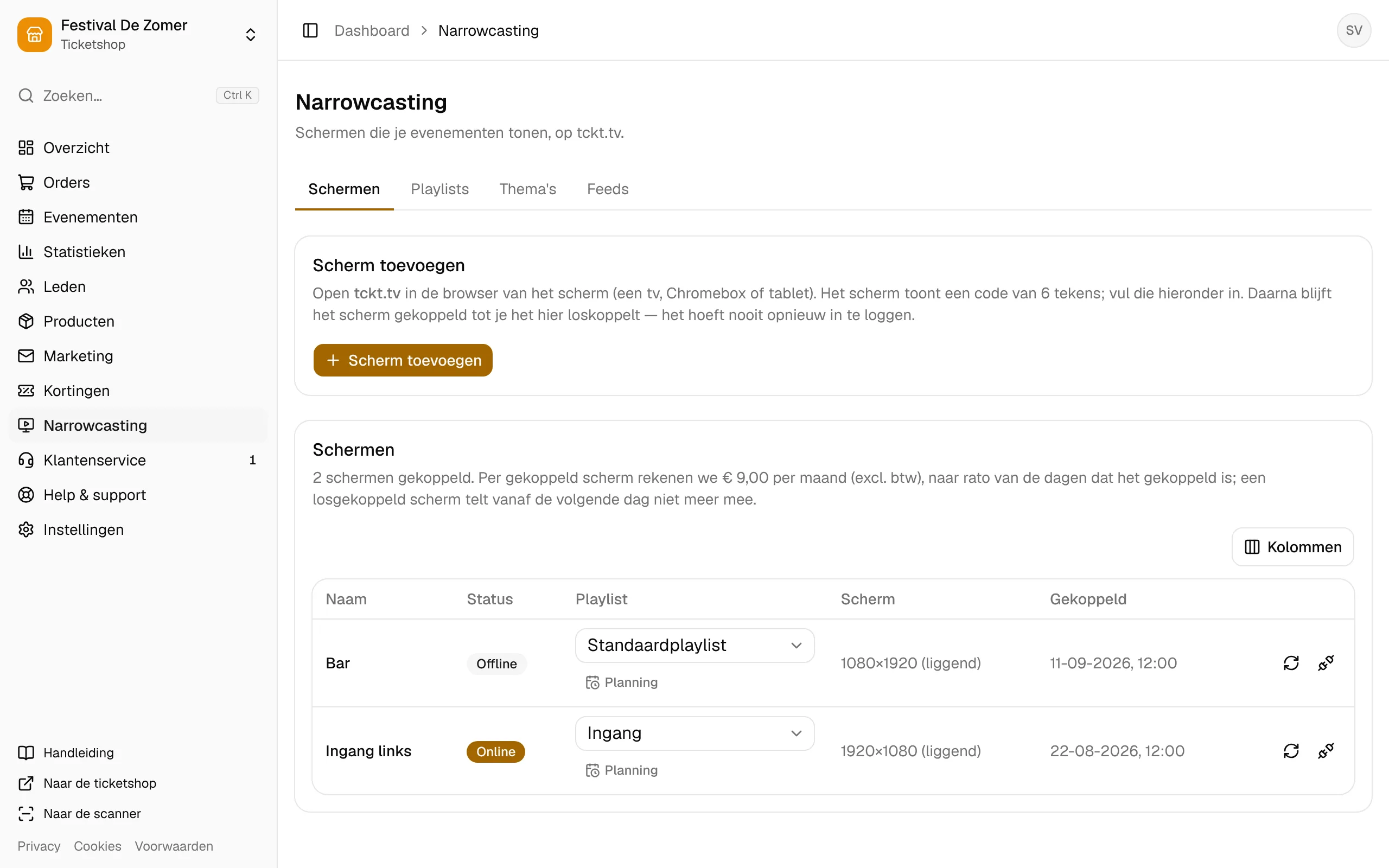Image resolution: width=1389 pixels, height=868 pixels.
Task: Switch to the Playlists tab
Action: (x=439, y=189)
